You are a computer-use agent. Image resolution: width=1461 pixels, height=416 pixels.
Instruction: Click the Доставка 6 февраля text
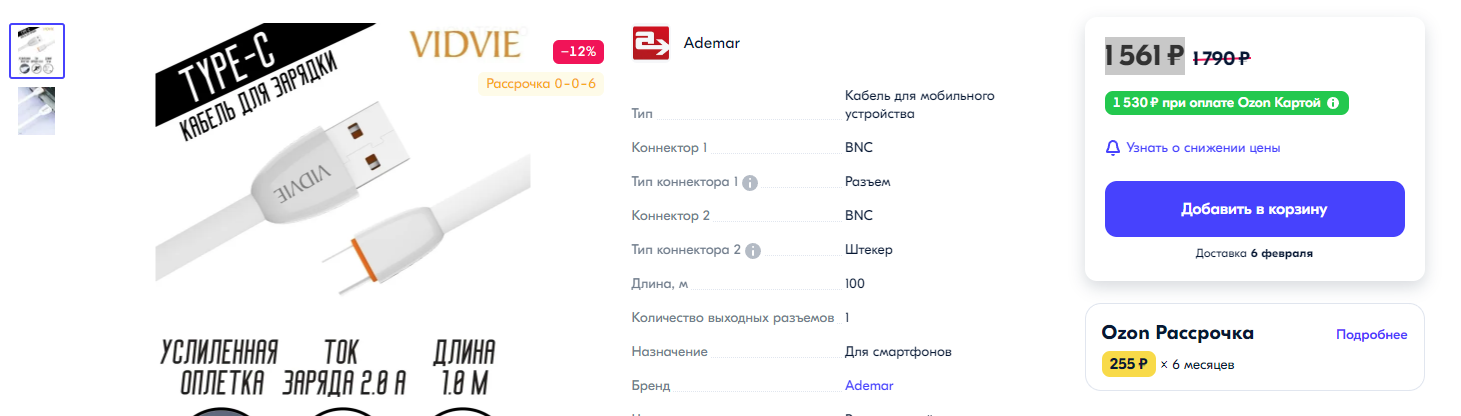click(x=1254, y=253)
